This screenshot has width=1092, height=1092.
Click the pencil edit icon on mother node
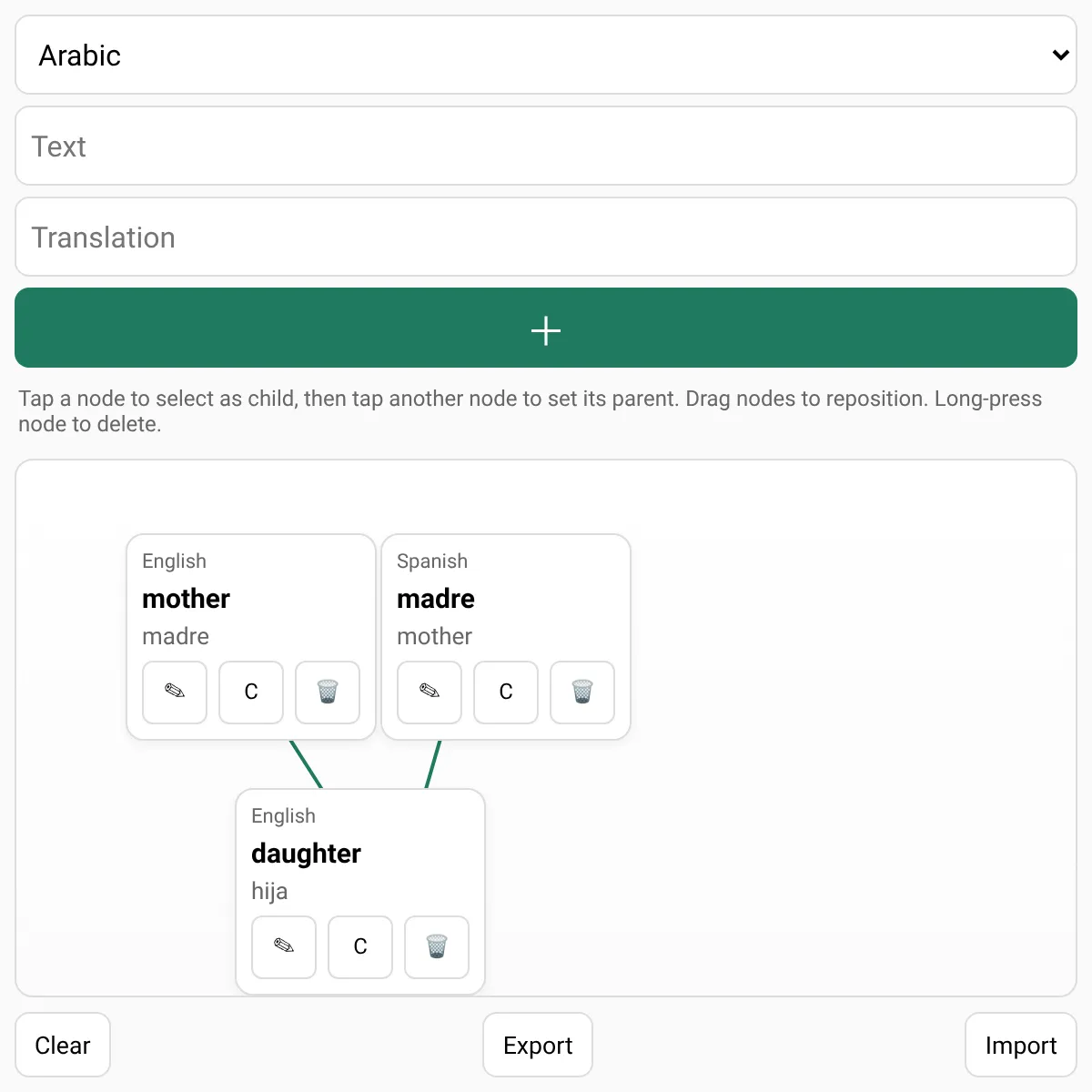point(175,692)
